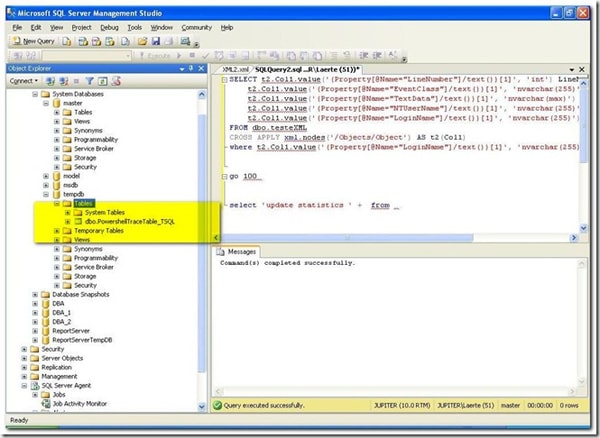Open the View menu
This screenshot has height=438, width=600.
pos(56,28)
